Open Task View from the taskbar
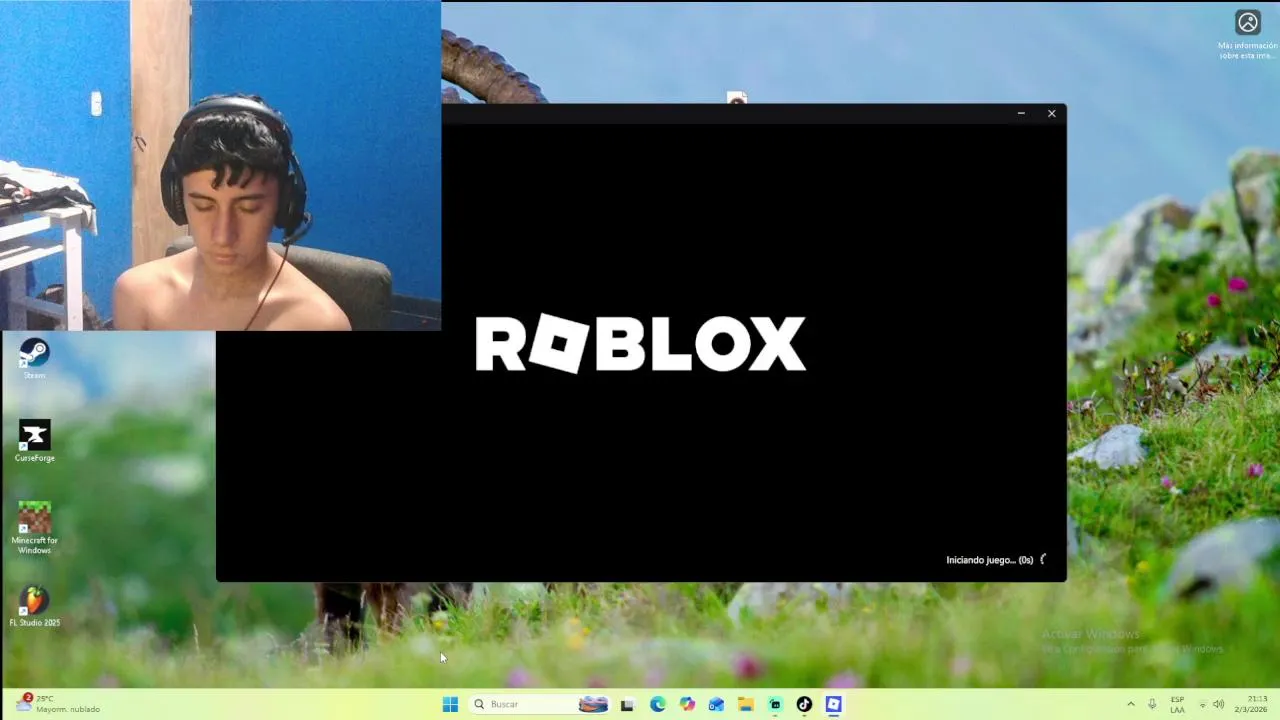Viewport: 1280px width, 720px height. [x=627, y=704]
